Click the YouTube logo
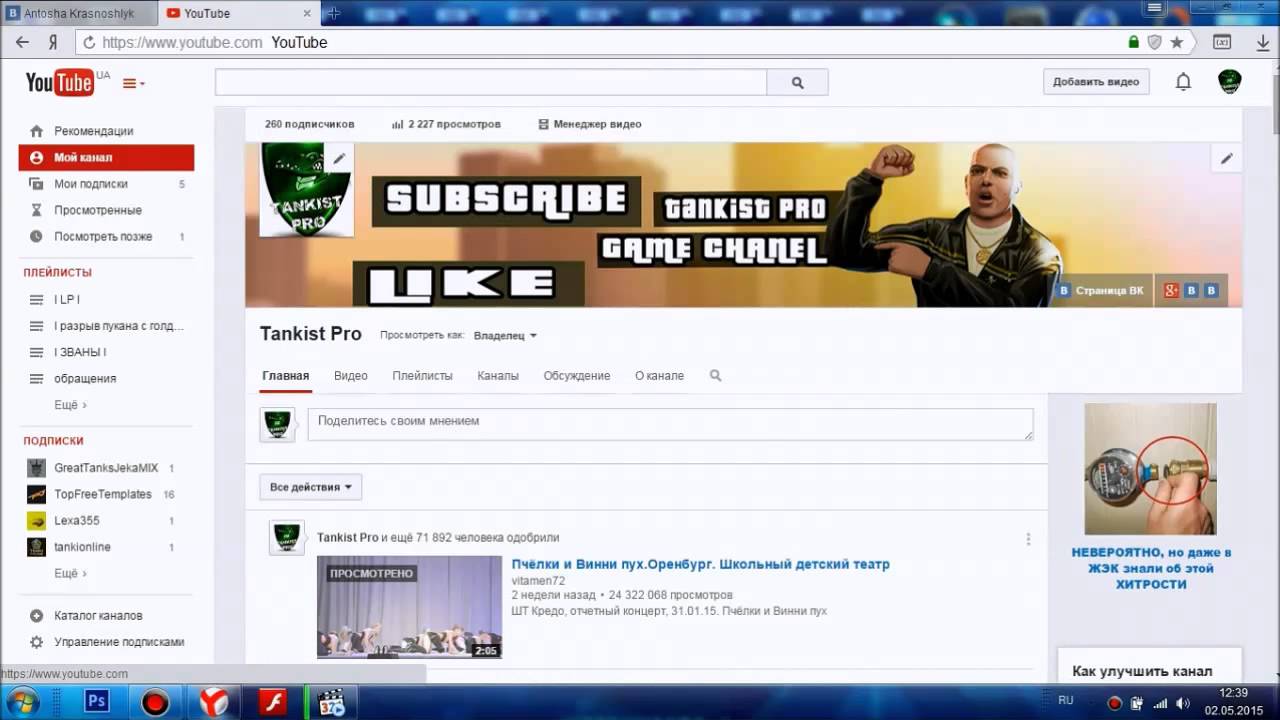The image size is (1280, 720). [x=60, y=82]
